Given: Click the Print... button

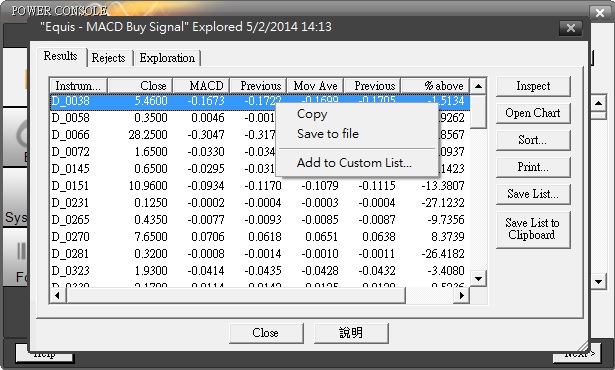Looking at the screenshot, I should tap(533, 167).
